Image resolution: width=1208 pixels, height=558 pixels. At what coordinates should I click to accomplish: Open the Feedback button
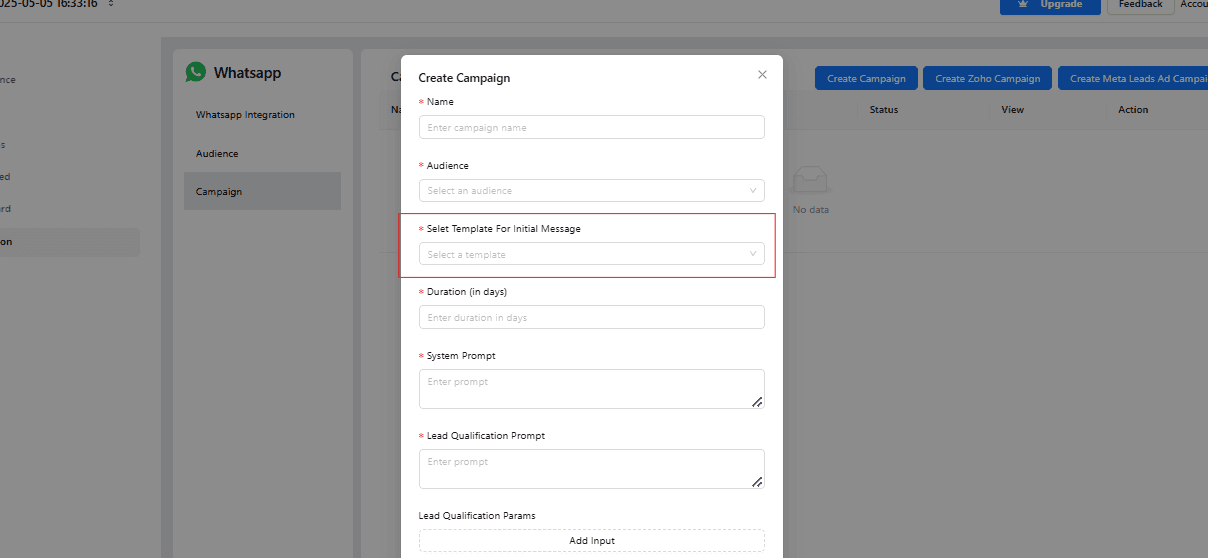tap(1140, 5)
